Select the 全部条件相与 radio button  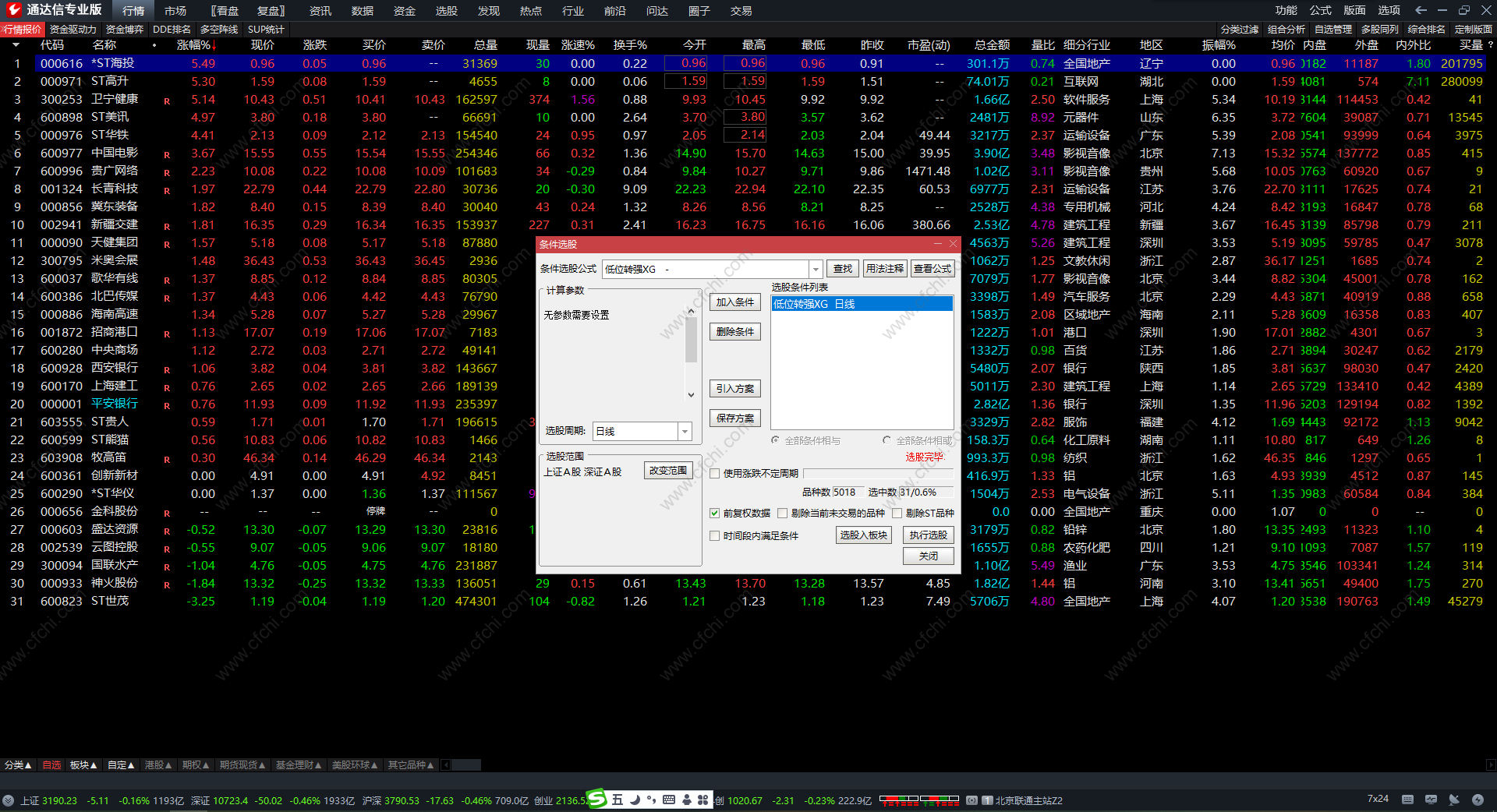click(775, 440)
